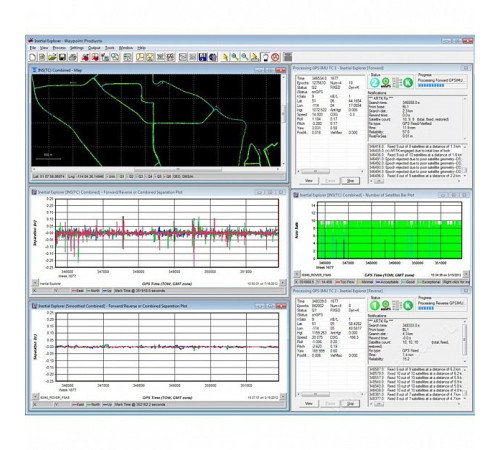This screenshot has width=500, height=450.
Task: Click View button in Reverse processing window
Action: click(x=309, y=404)
